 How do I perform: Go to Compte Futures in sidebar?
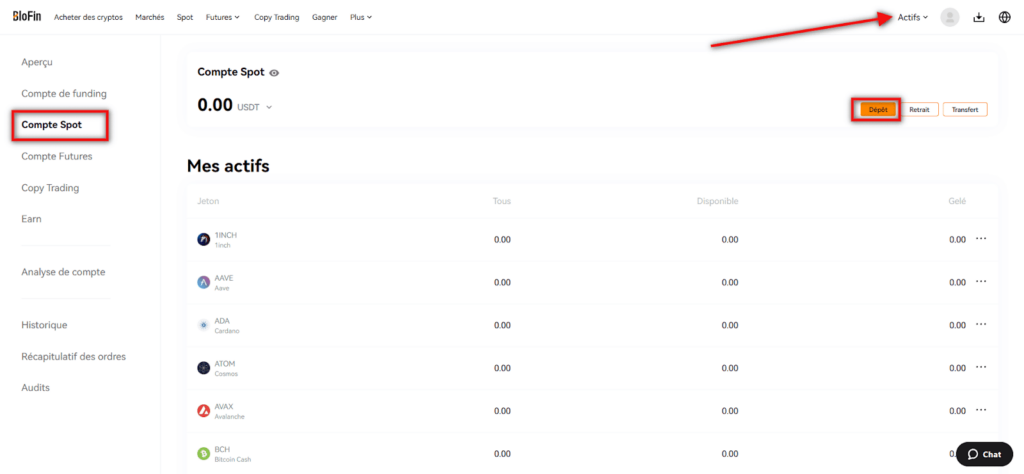(x=56, y=156)
